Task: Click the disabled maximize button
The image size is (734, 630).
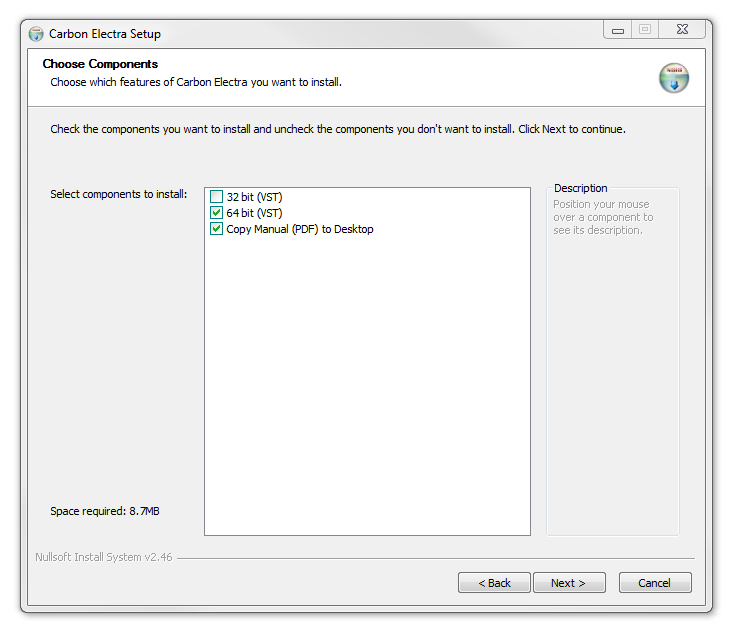Action: (x=645, y=30)
